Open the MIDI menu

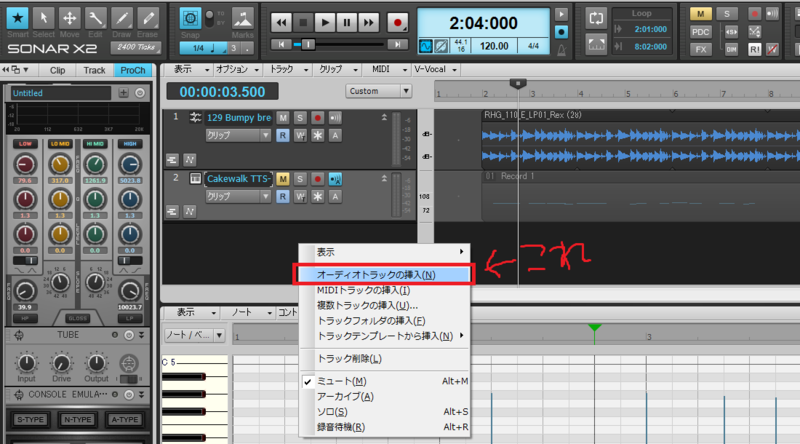389,69
